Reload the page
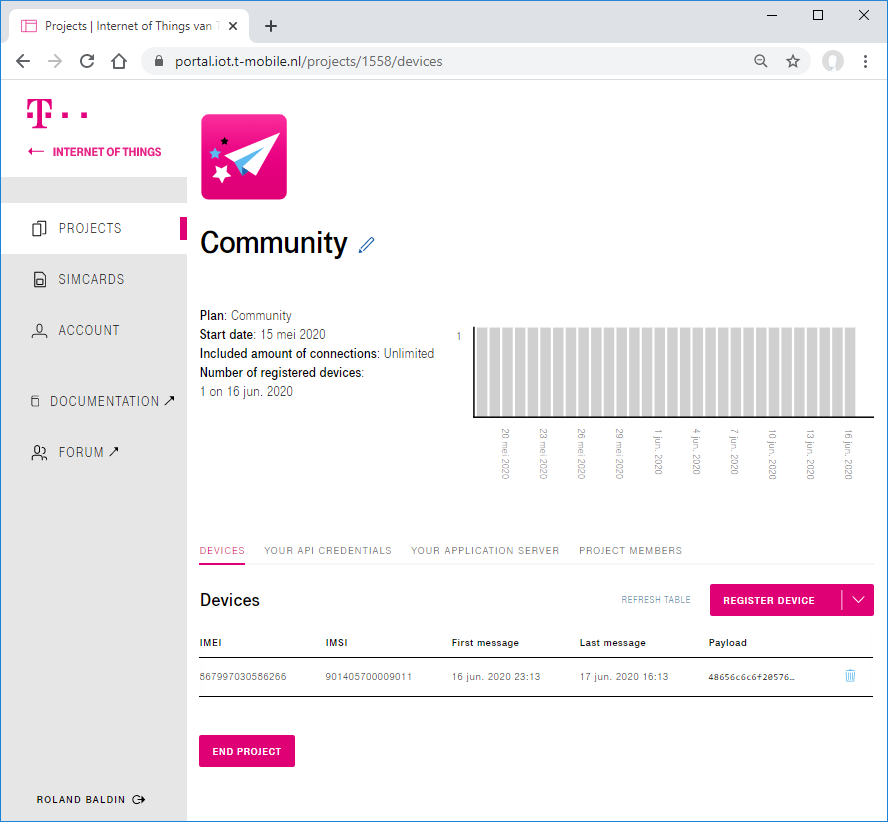This screenshot has width=888, height=822. [87, 61]
